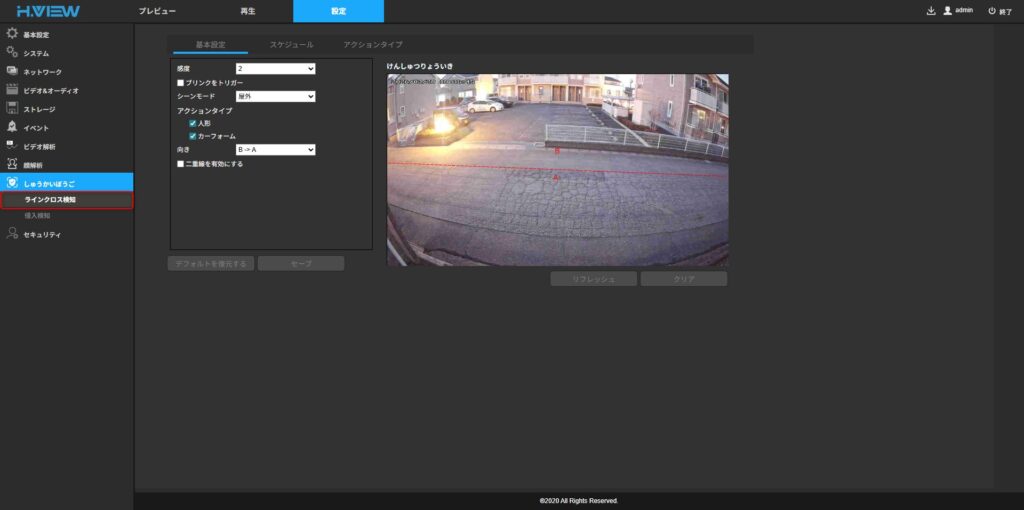This screenshot has width=1024, height=510.
Task: Open the シーンモード dropdown
Action: pos(275,96)
